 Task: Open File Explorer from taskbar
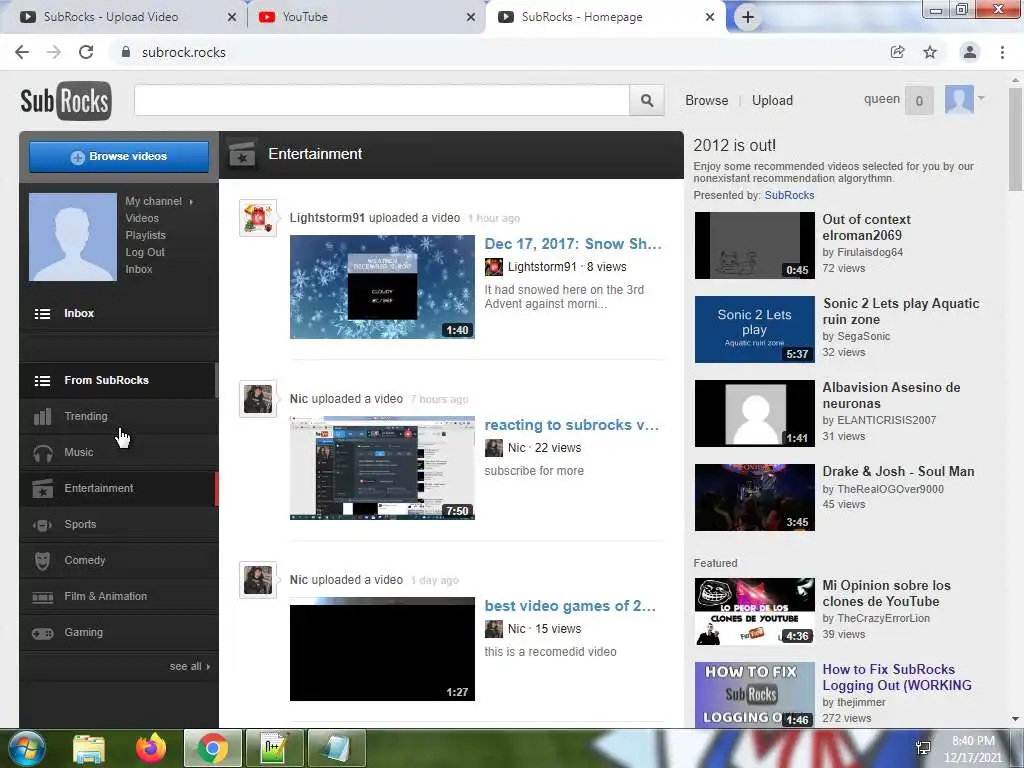89,748
